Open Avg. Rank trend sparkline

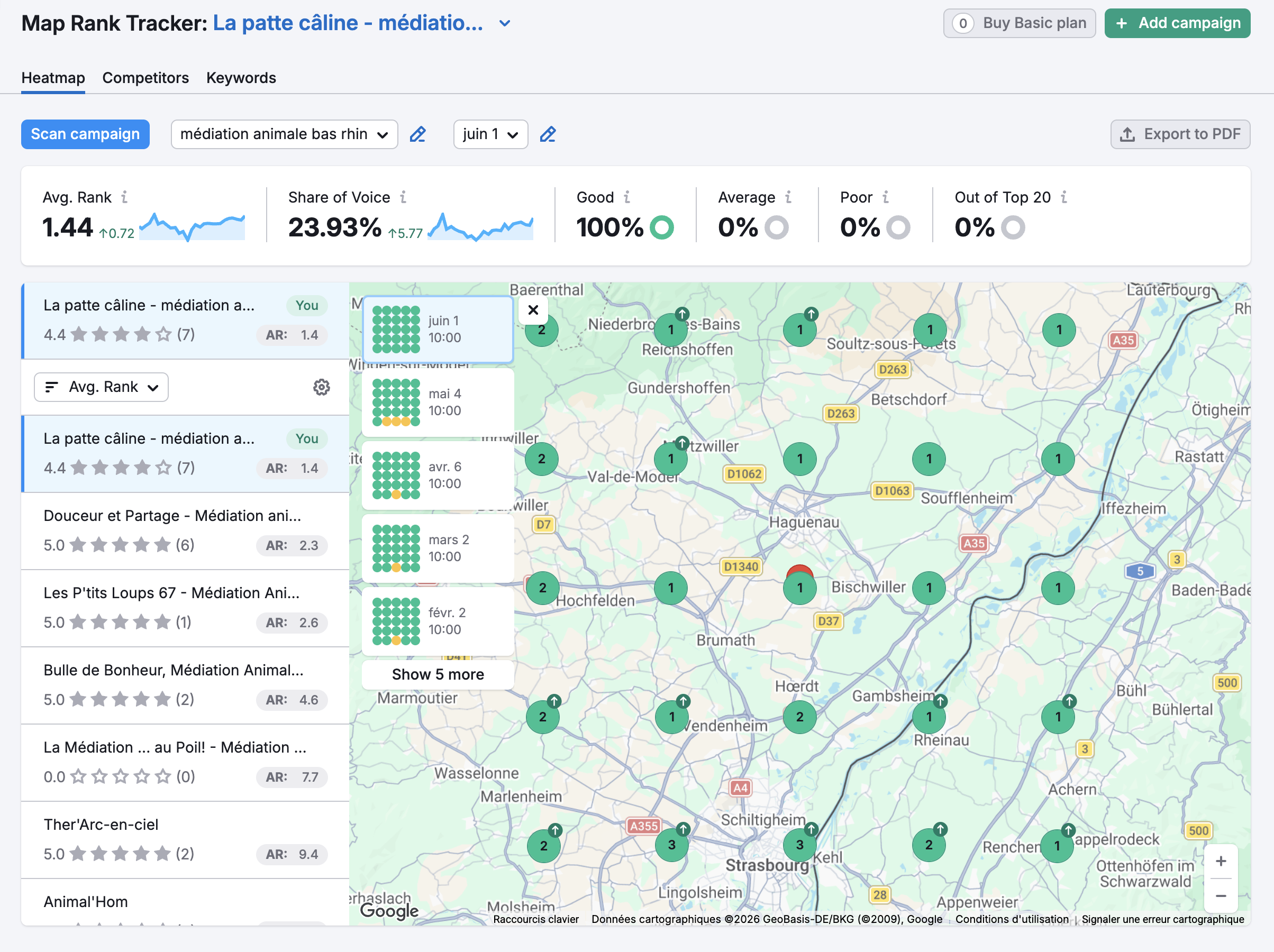pos(192,226)
